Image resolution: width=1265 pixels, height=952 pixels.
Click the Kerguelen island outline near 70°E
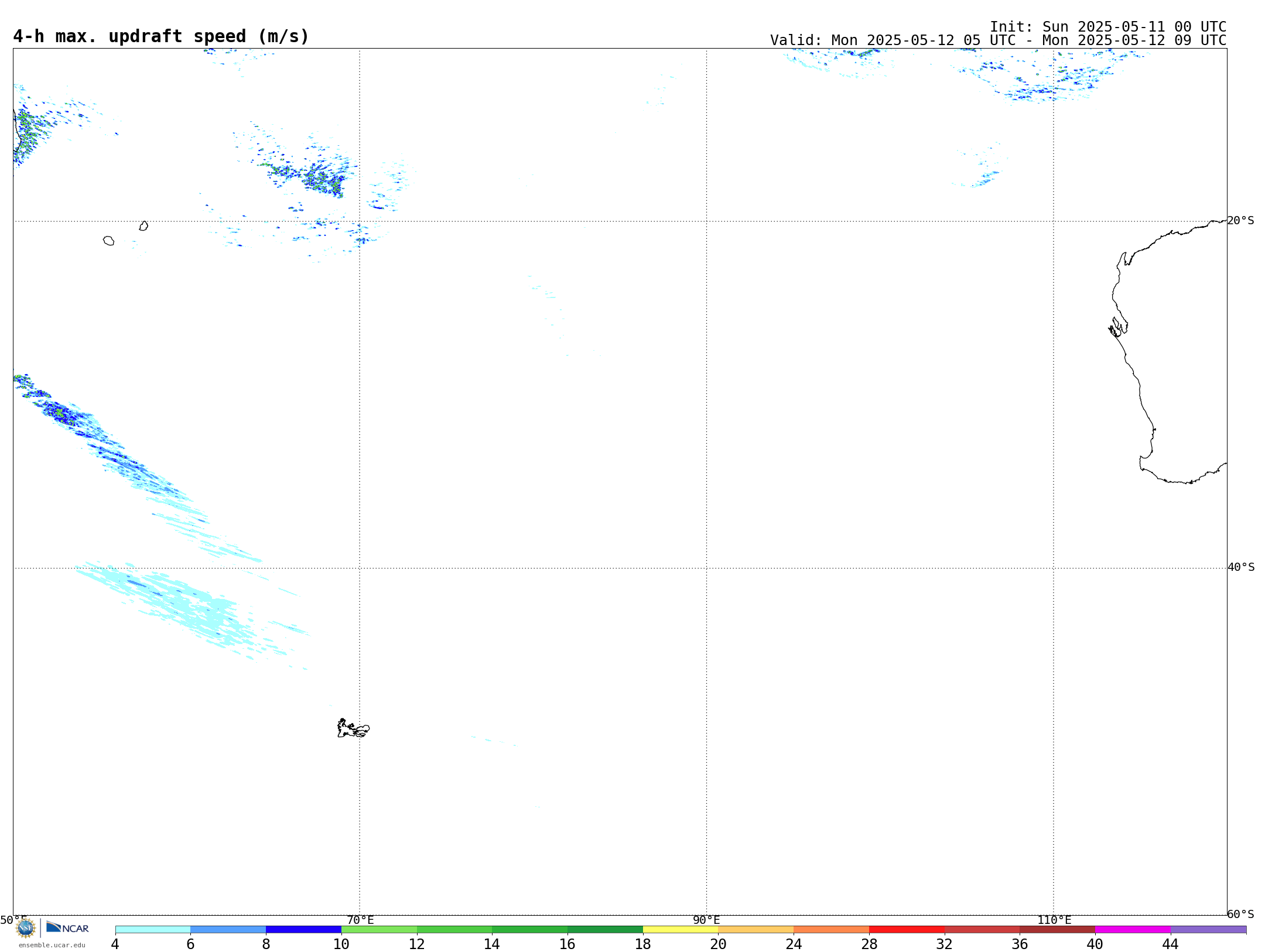tap(353, 728)
